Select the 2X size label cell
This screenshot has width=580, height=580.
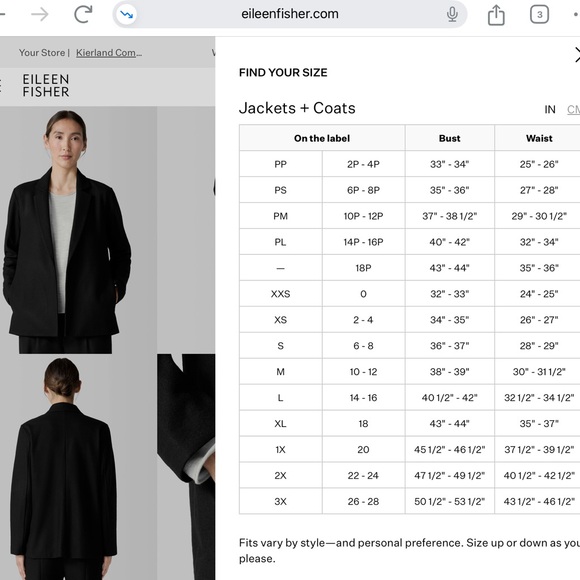pyautogui.click(x=280, y=475)
